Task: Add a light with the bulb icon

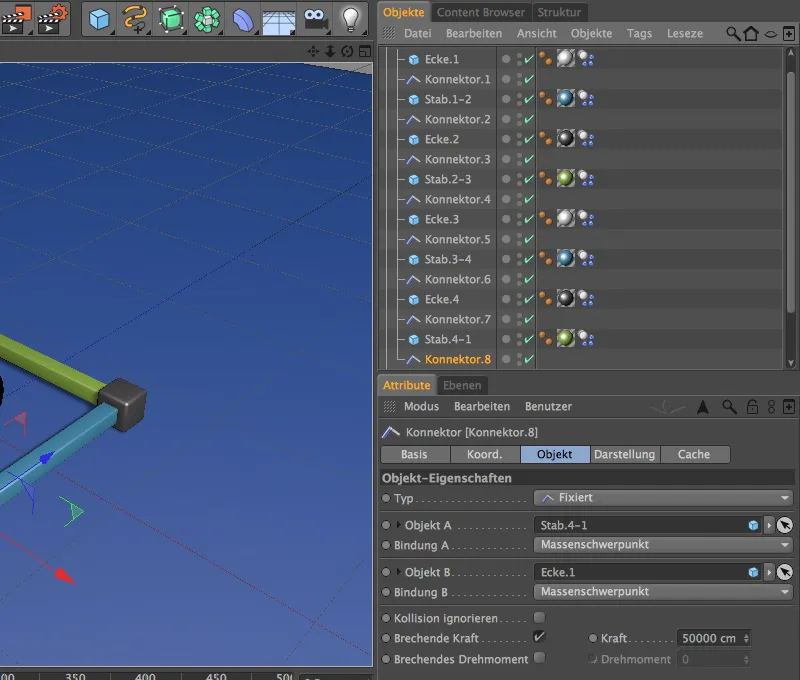Action: tap(351, 19)
